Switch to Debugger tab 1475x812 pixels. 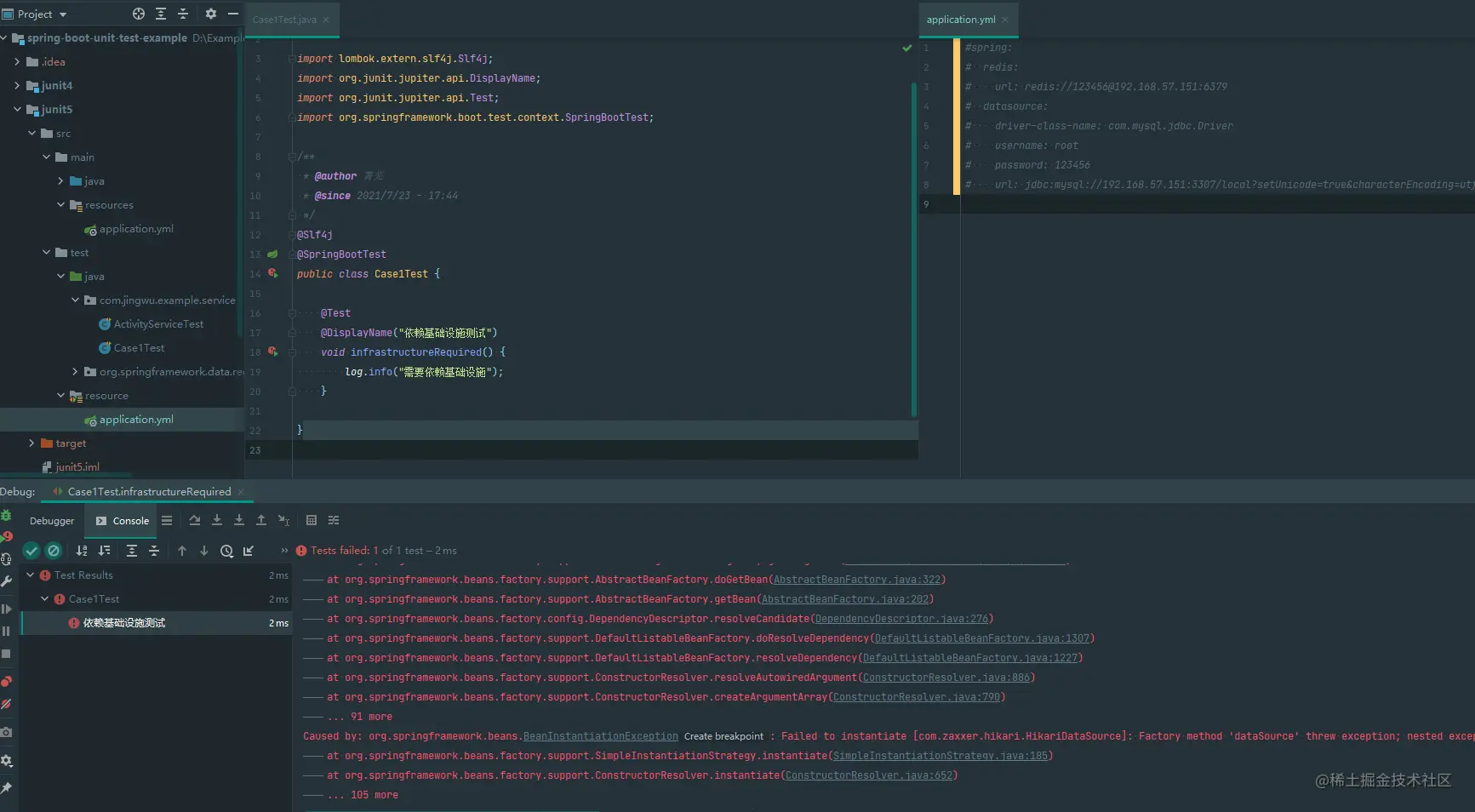(x=52, y=521)
